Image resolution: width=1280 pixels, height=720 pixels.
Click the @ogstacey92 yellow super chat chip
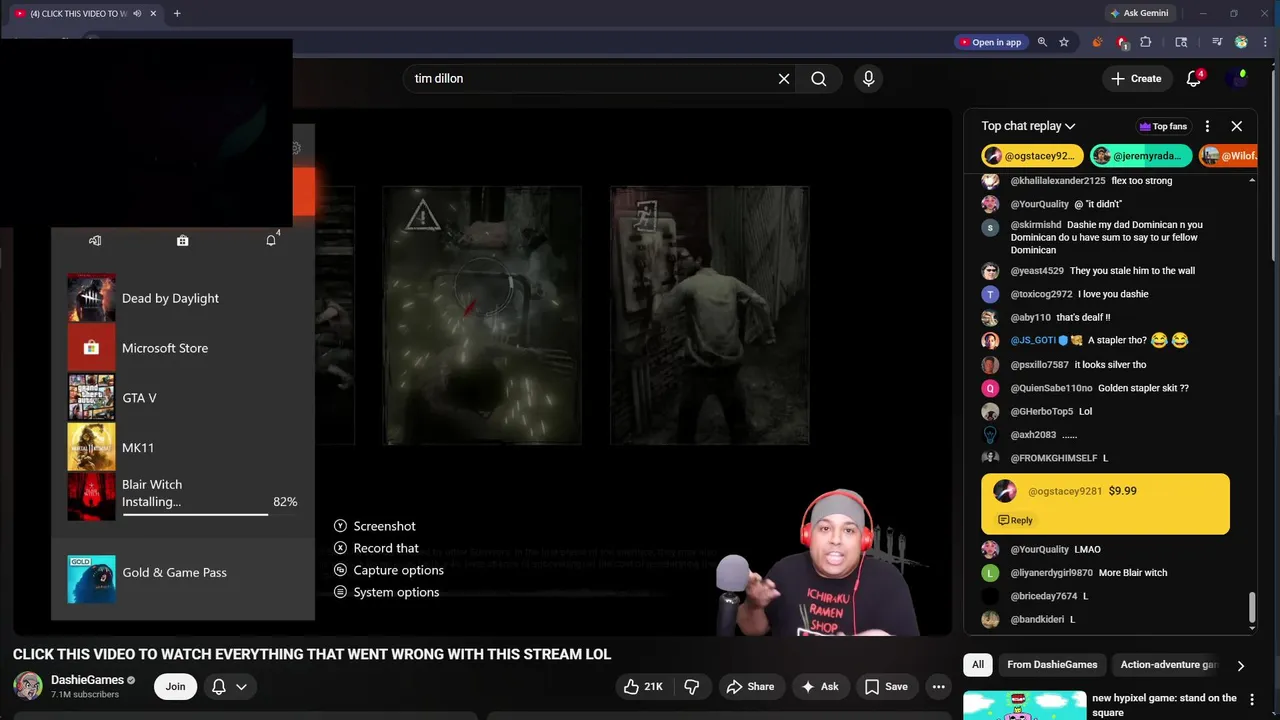pyautogui.click(x=1033, y=156)
